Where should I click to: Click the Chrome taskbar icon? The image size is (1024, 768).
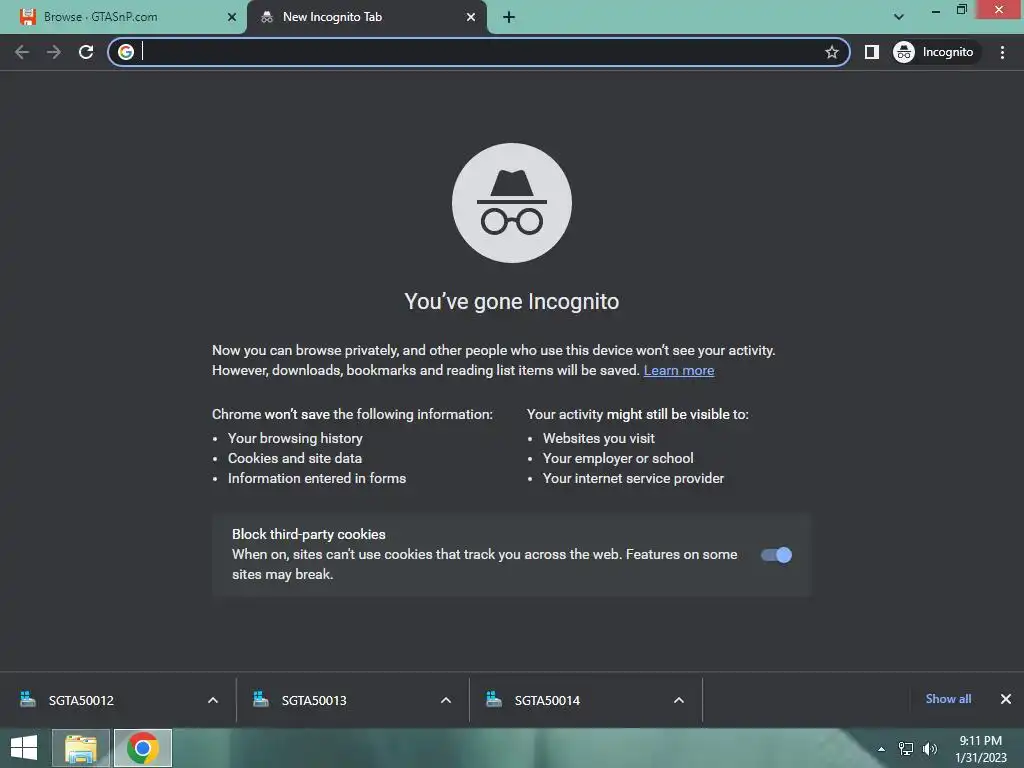(x=143, y=748)
